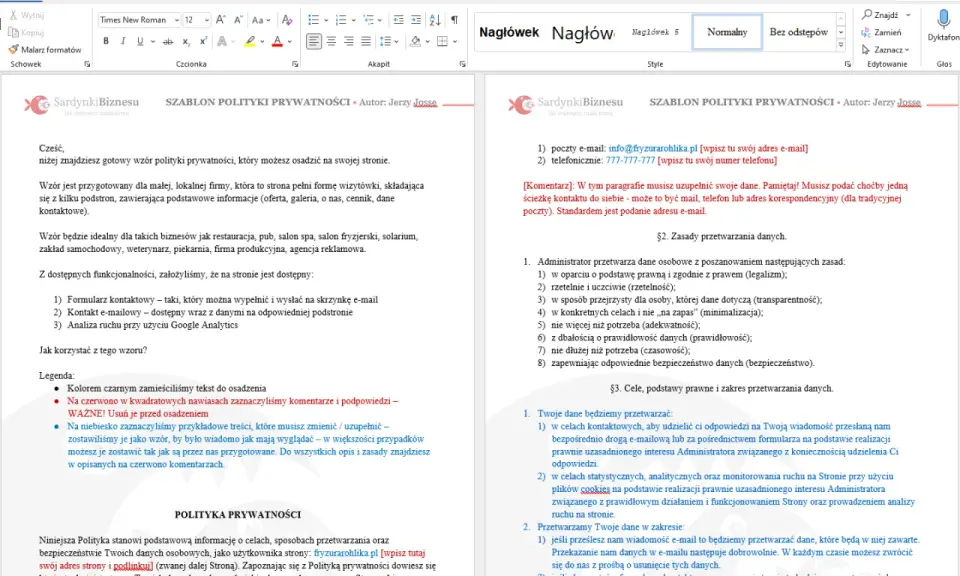This screenshot has width=960, height=576.
Task: Open the highlight color dropdown arrow
Action: [x=262, y=42]
